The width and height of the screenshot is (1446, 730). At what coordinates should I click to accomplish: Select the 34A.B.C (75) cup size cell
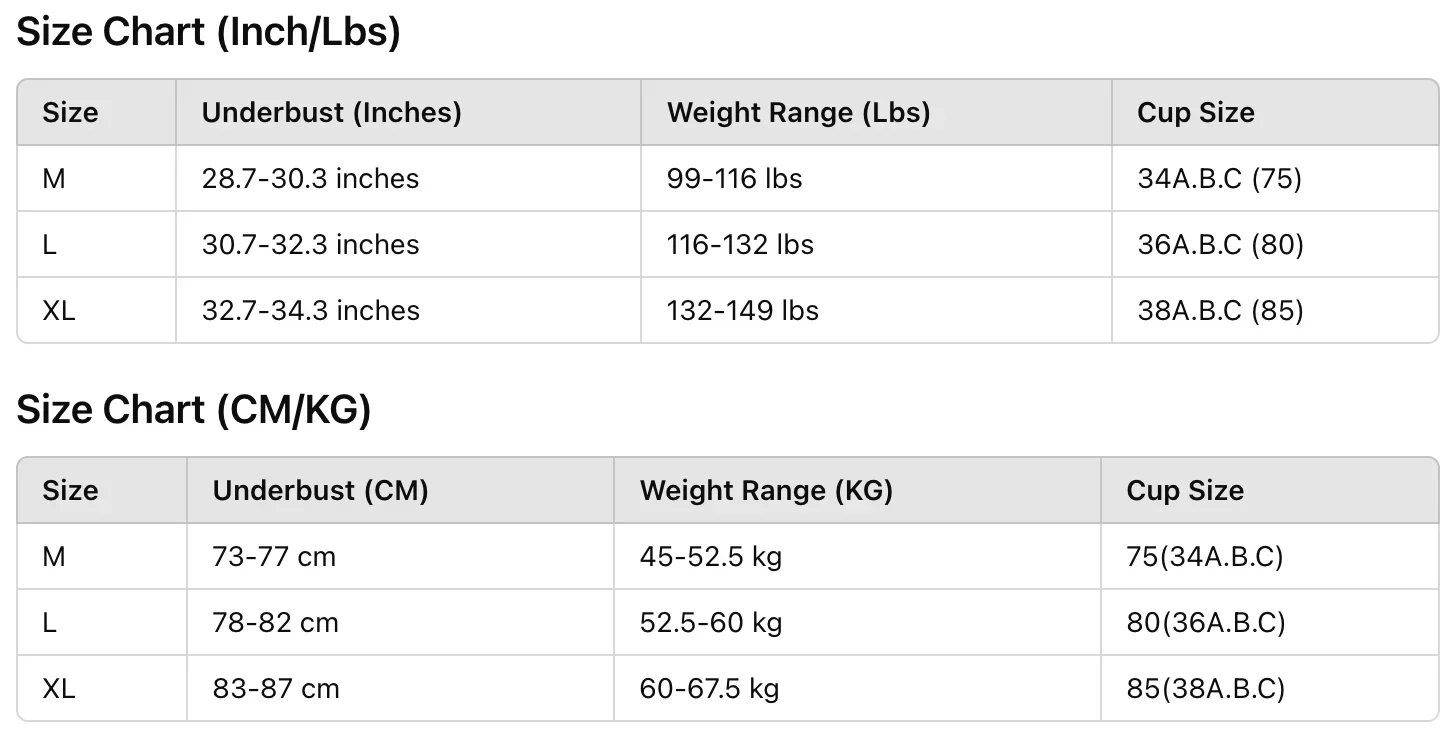1219,179
